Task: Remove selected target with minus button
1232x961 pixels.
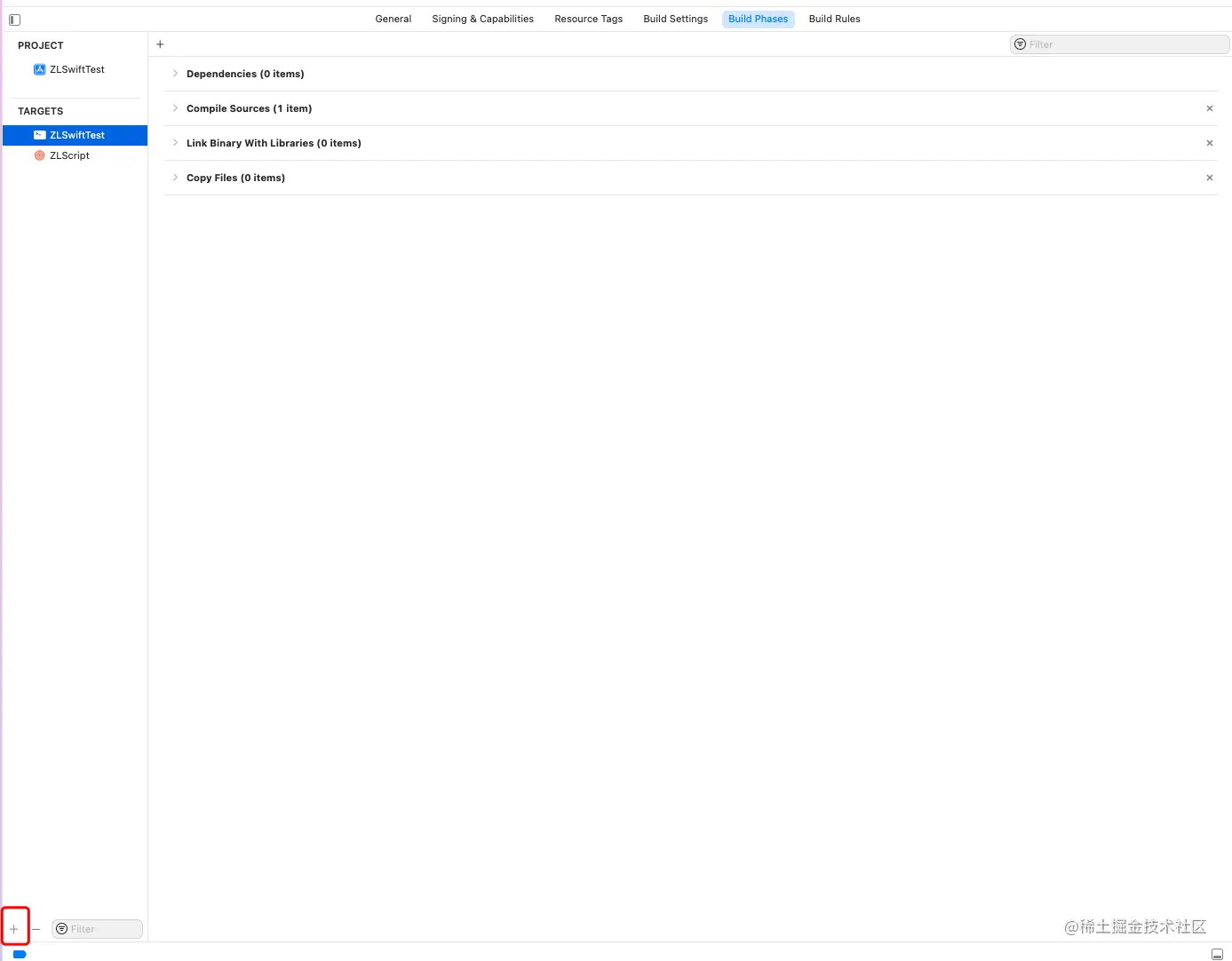Action: click(36, 929)
